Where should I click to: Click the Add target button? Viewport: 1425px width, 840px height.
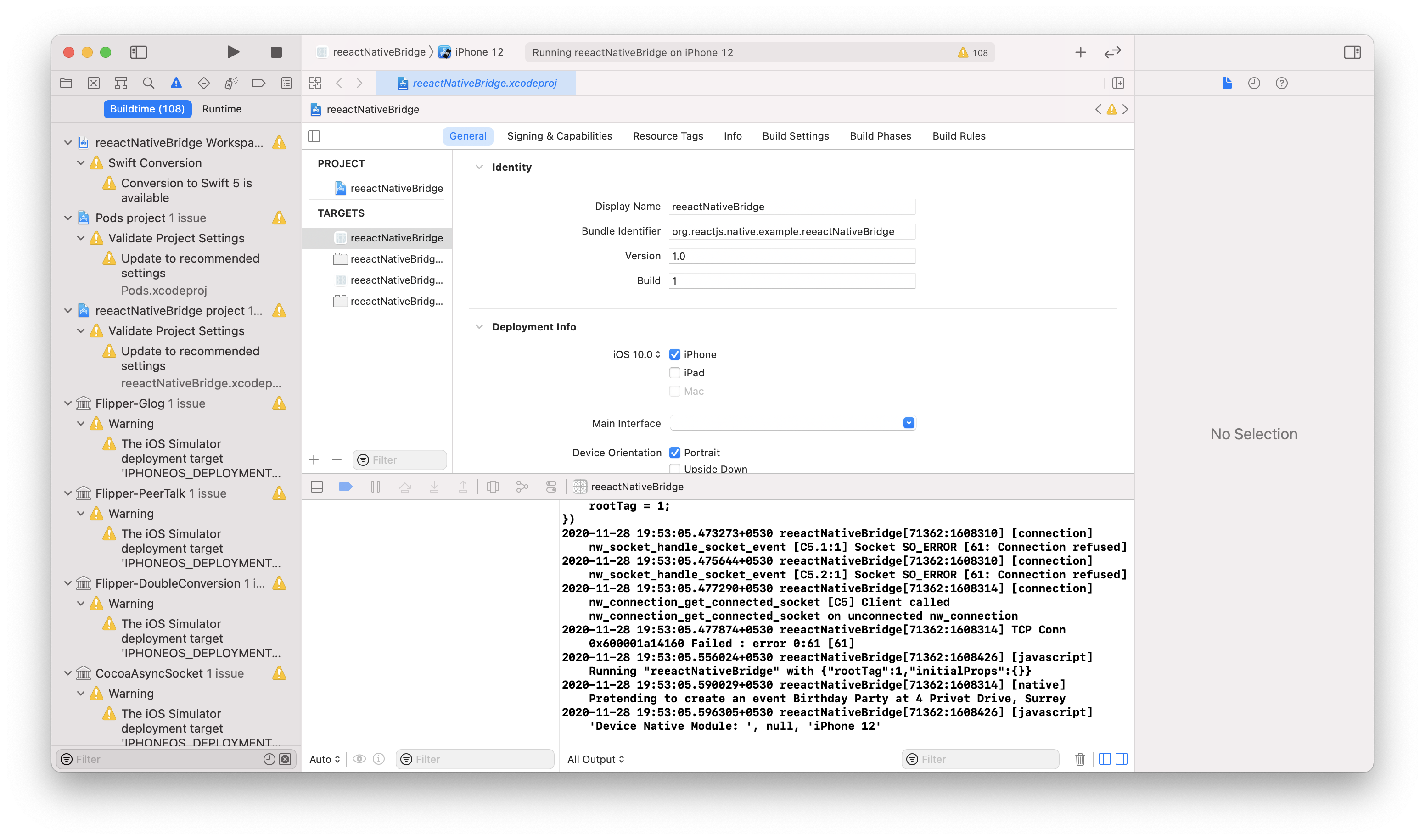313,459
